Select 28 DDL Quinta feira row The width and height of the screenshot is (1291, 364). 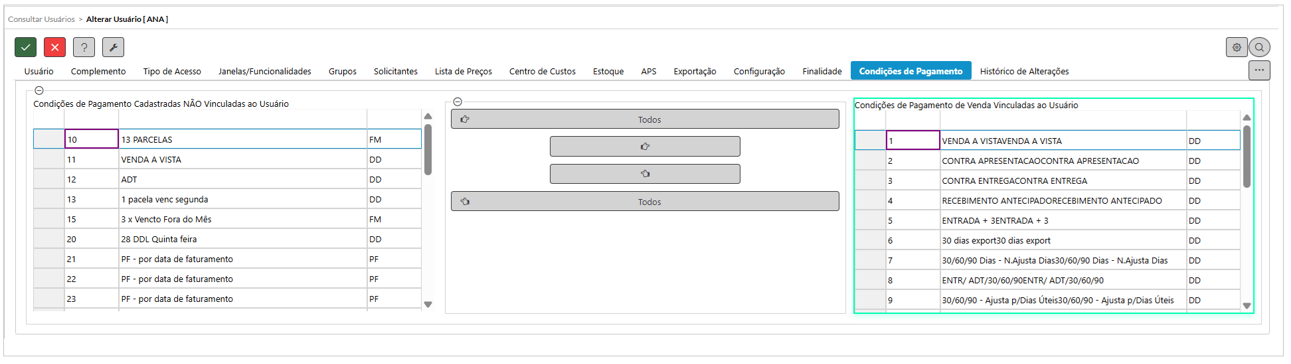pyautogui.click(x=227, y=239)
